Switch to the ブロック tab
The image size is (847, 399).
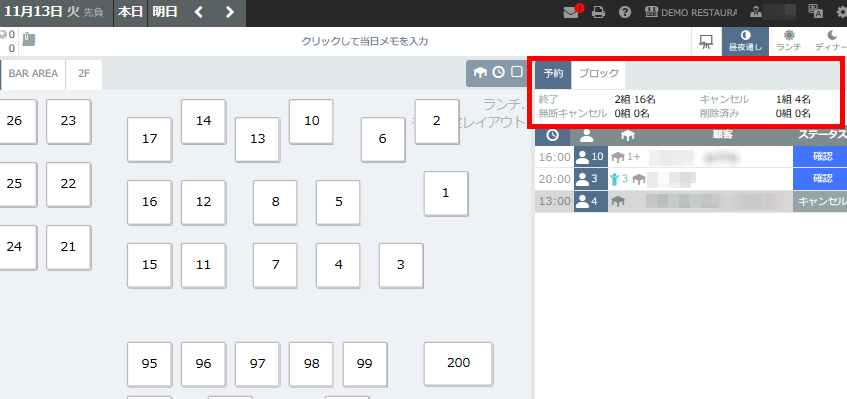pos(599,74)
